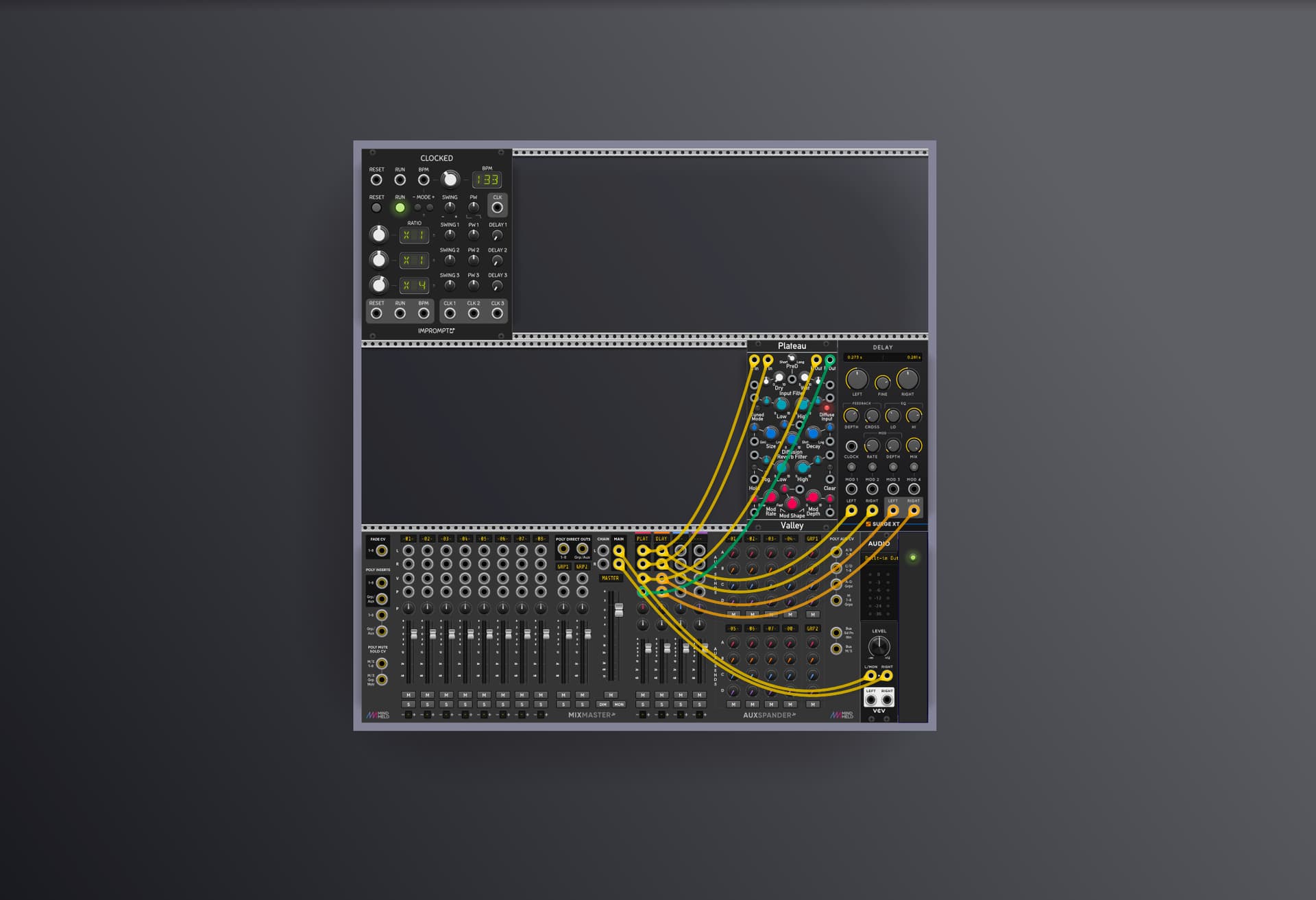
Task: Toggle the green RUN button on Clocked
Action: pos(400,208)
